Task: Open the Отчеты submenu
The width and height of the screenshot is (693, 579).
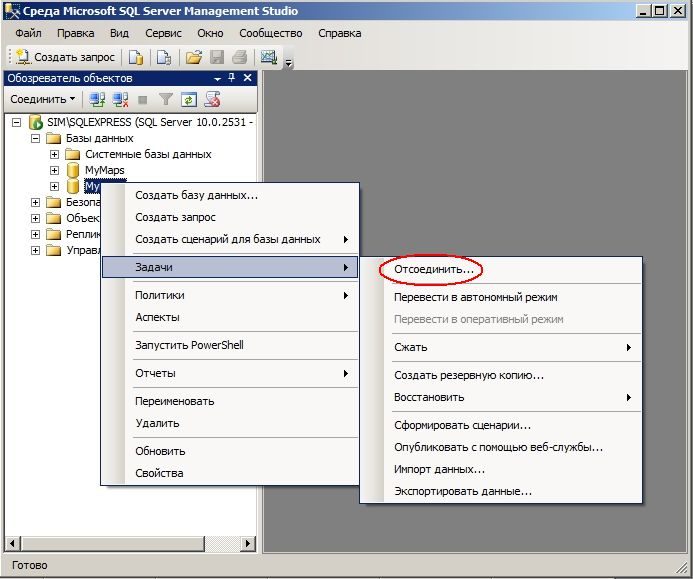Action: (230, 373)
